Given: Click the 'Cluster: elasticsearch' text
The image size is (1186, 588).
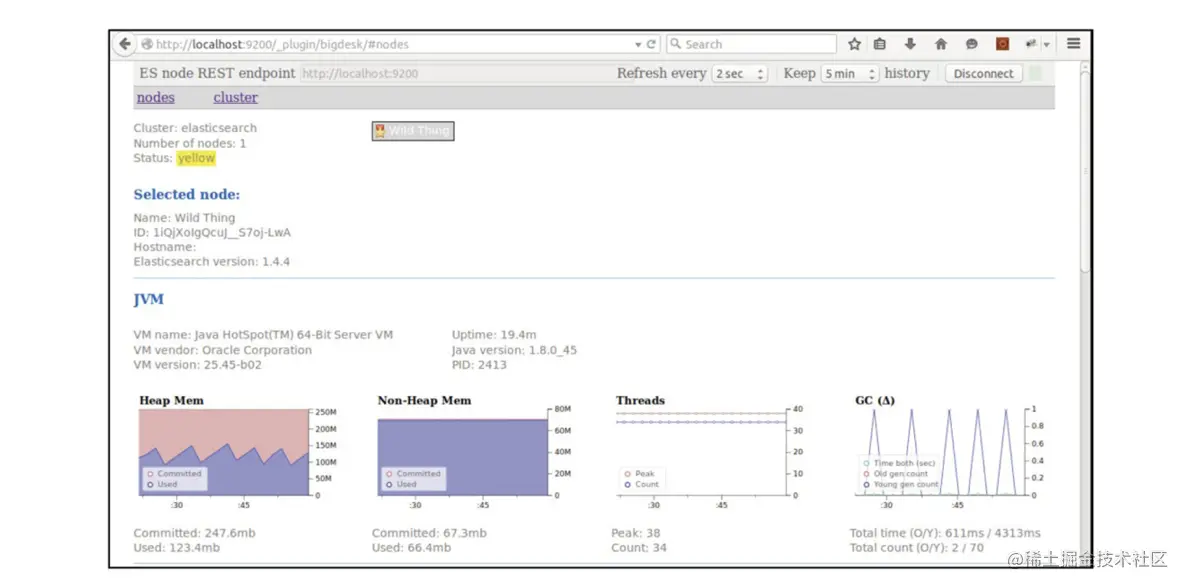Looking at the screenshot, I should point(195,128).
